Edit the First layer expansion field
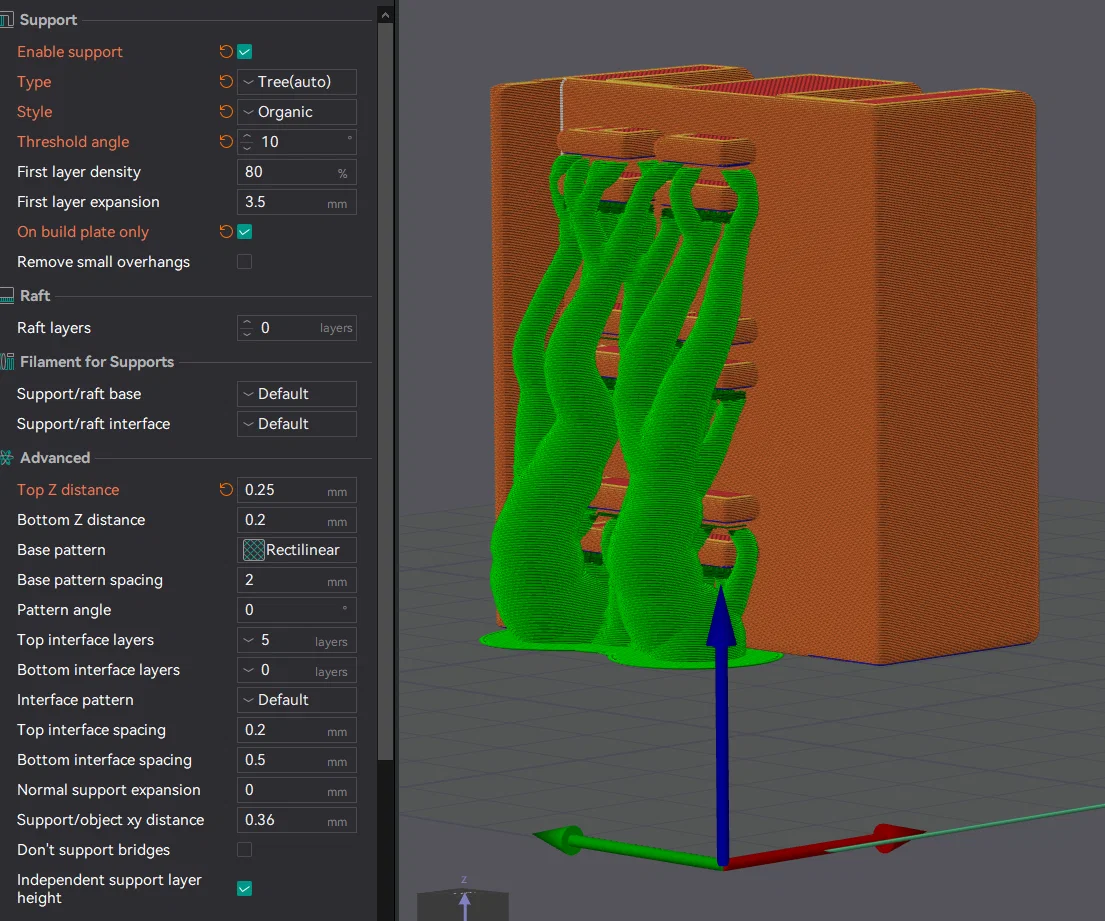This screenshot has height=921, width=1105. point(297,202)
